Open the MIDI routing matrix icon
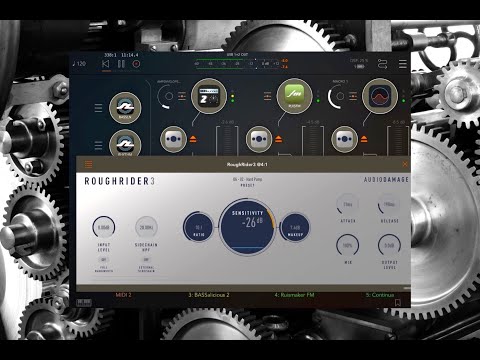 [382, 64]
